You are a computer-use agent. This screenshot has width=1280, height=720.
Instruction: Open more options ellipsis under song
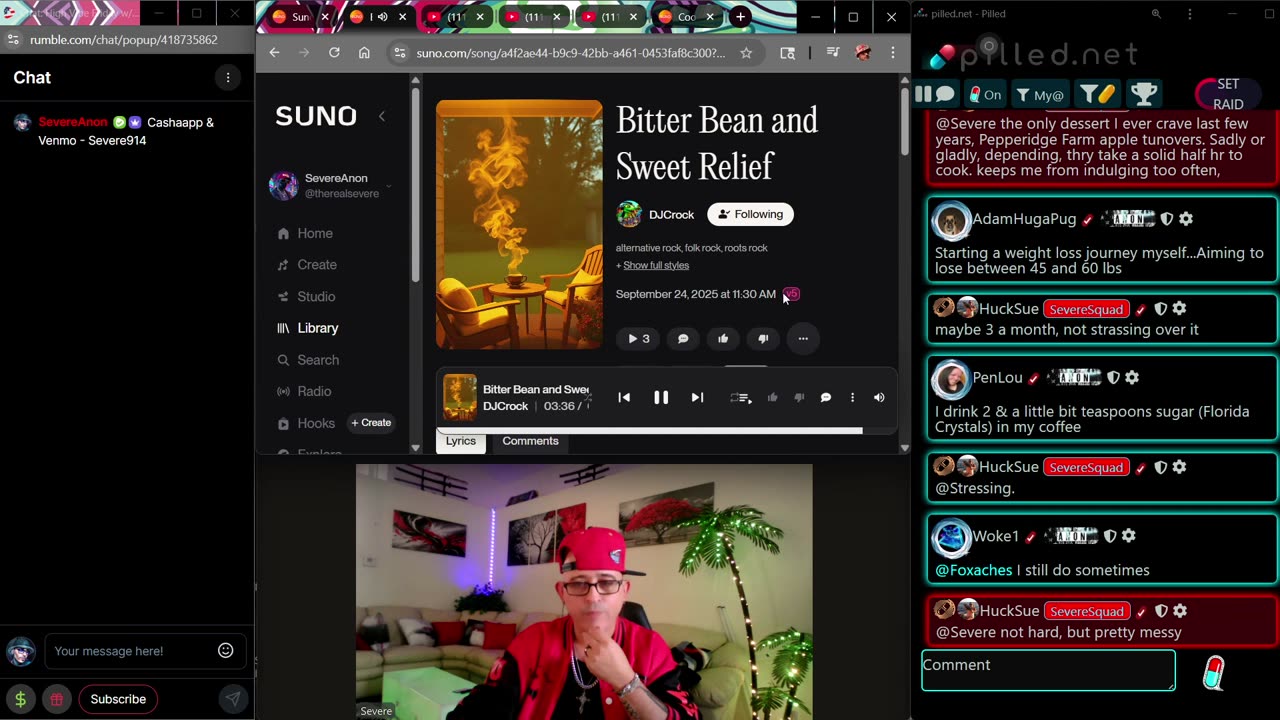[x=803, y=338]
